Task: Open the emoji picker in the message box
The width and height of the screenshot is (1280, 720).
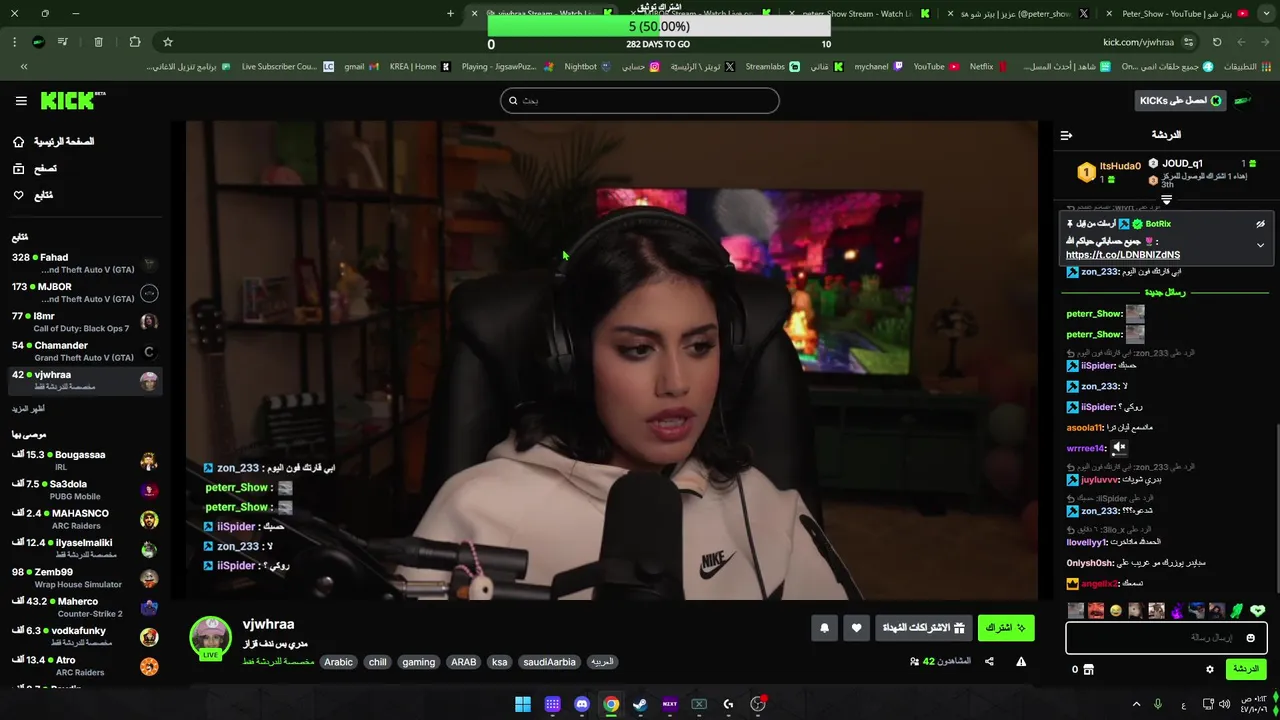Action: click(x=1250, y=638)
